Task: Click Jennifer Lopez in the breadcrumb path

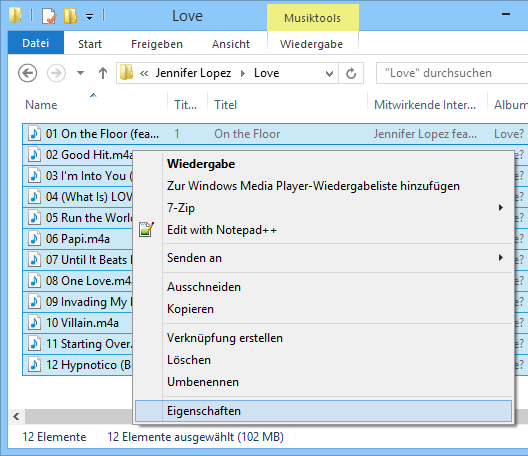Action: pos(193,73)
